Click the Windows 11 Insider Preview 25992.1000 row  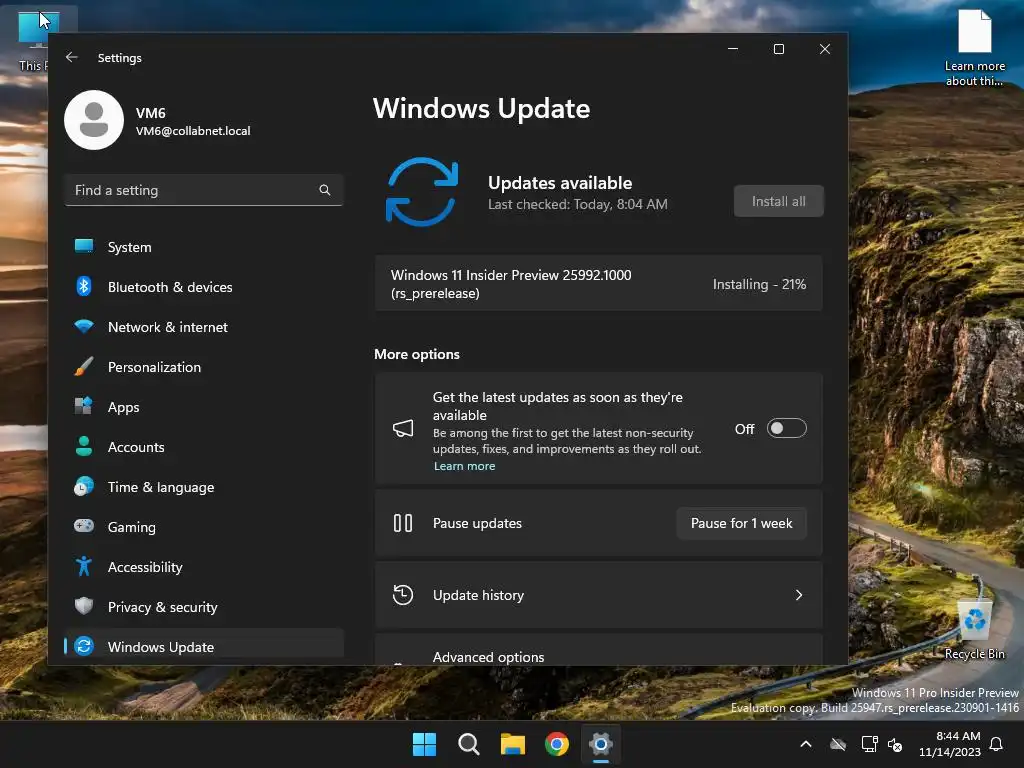point(598,284)
